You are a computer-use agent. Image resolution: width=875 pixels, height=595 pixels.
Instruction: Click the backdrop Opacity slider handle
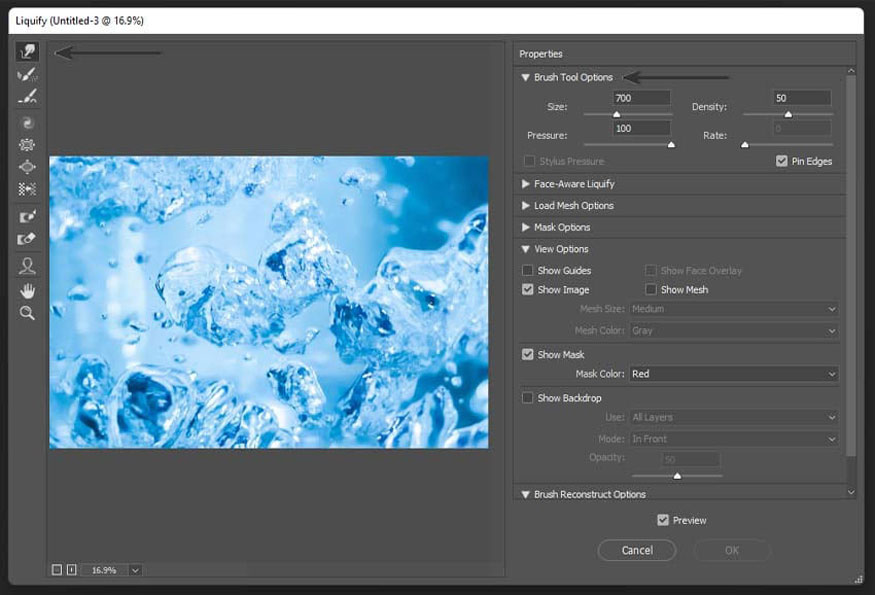click(677, 476)
